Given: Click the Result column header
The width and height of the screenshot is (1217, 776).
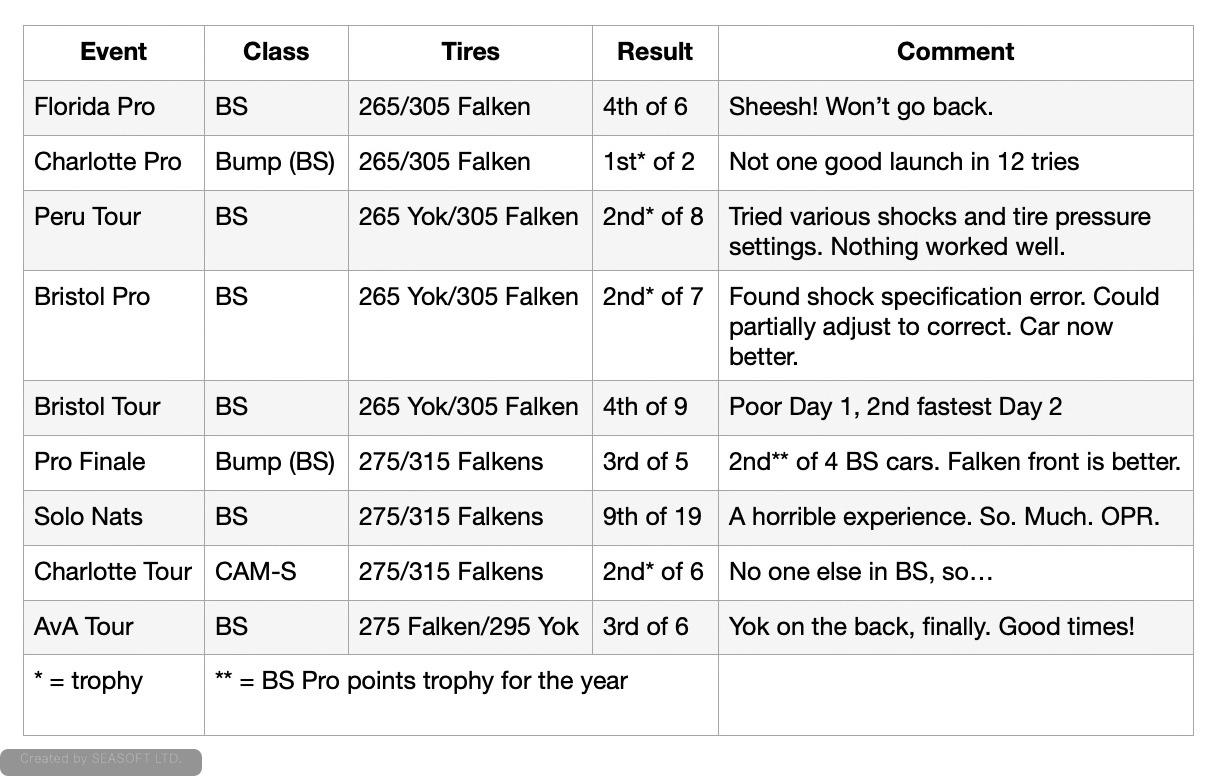Looking at the screenshot, I should (x=655, y=52).
